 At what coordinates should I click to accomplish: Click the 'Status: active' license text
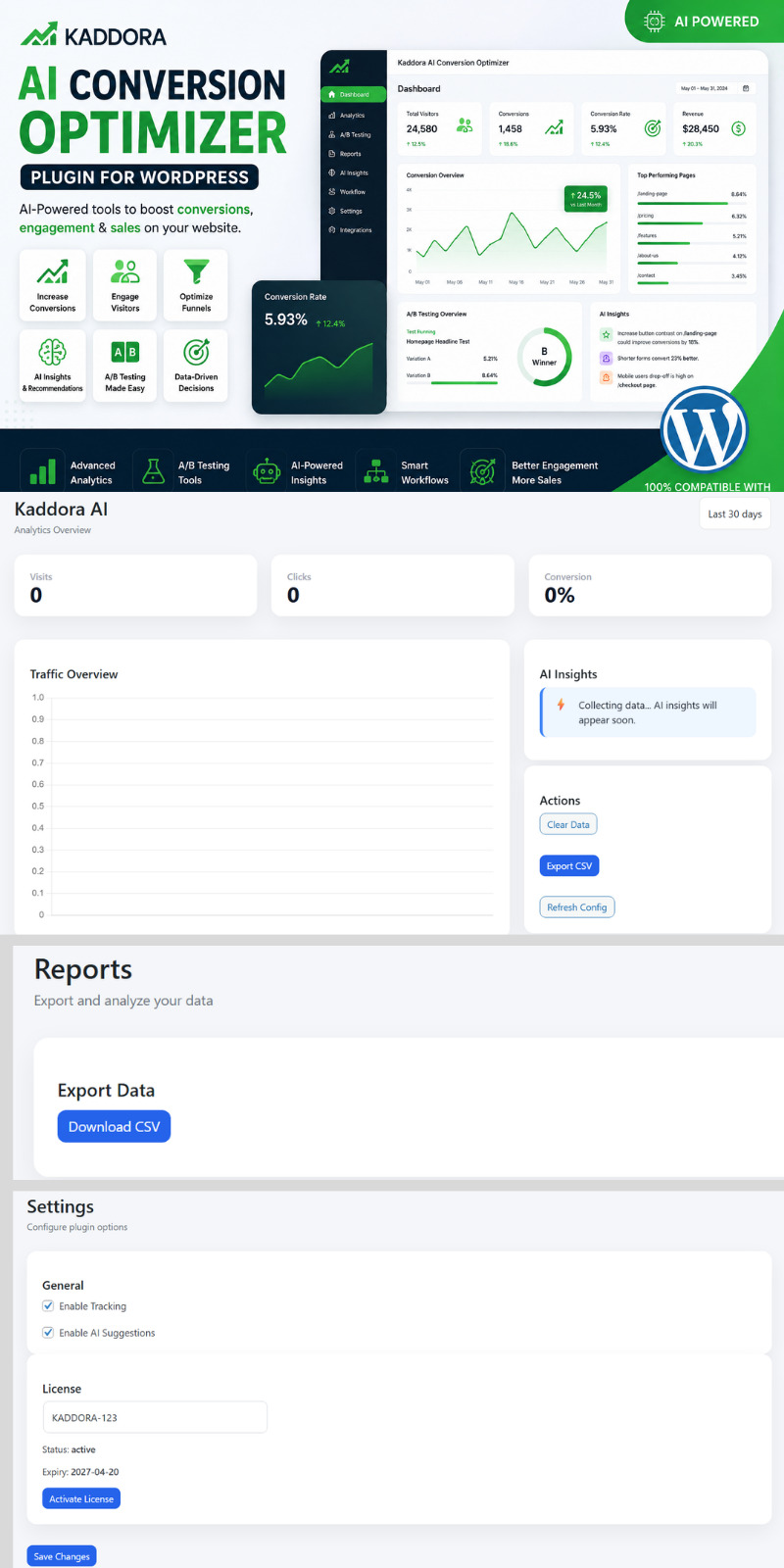[x=69, y=1449]
